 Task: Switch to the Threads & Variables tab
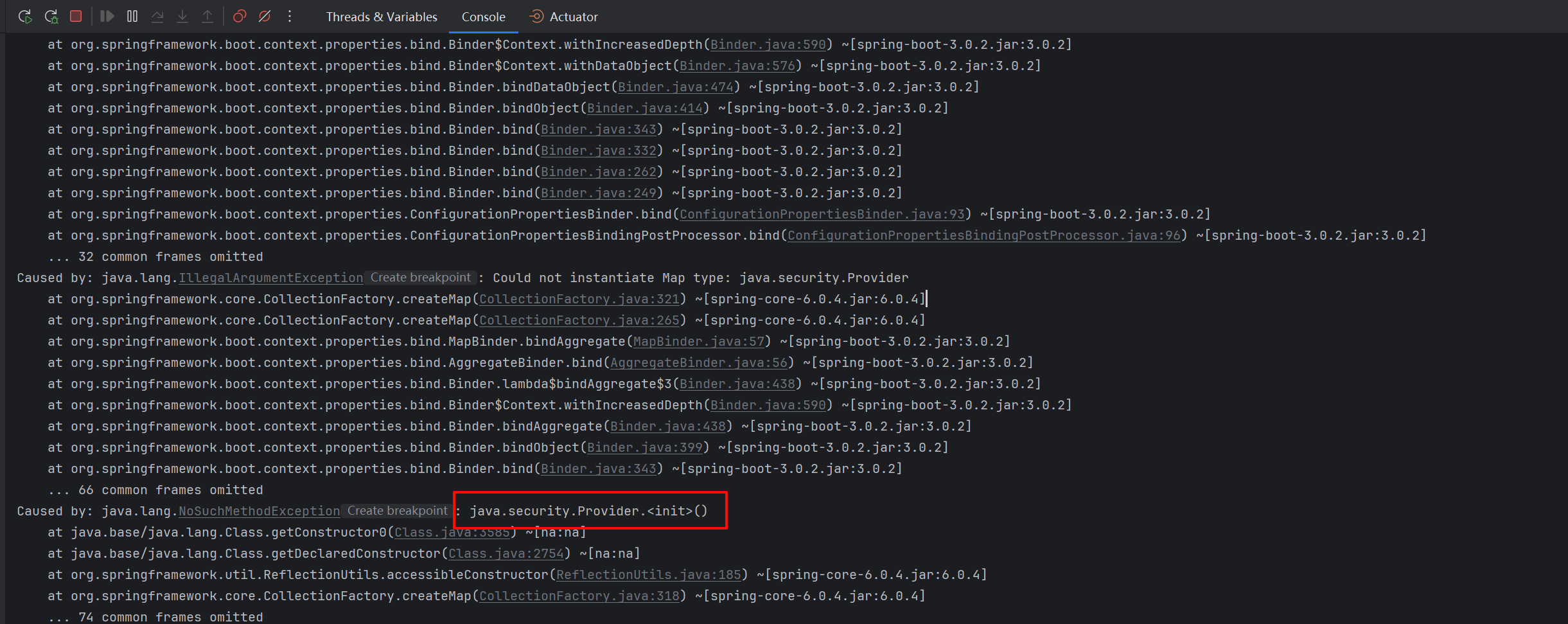tap(382, 17)
